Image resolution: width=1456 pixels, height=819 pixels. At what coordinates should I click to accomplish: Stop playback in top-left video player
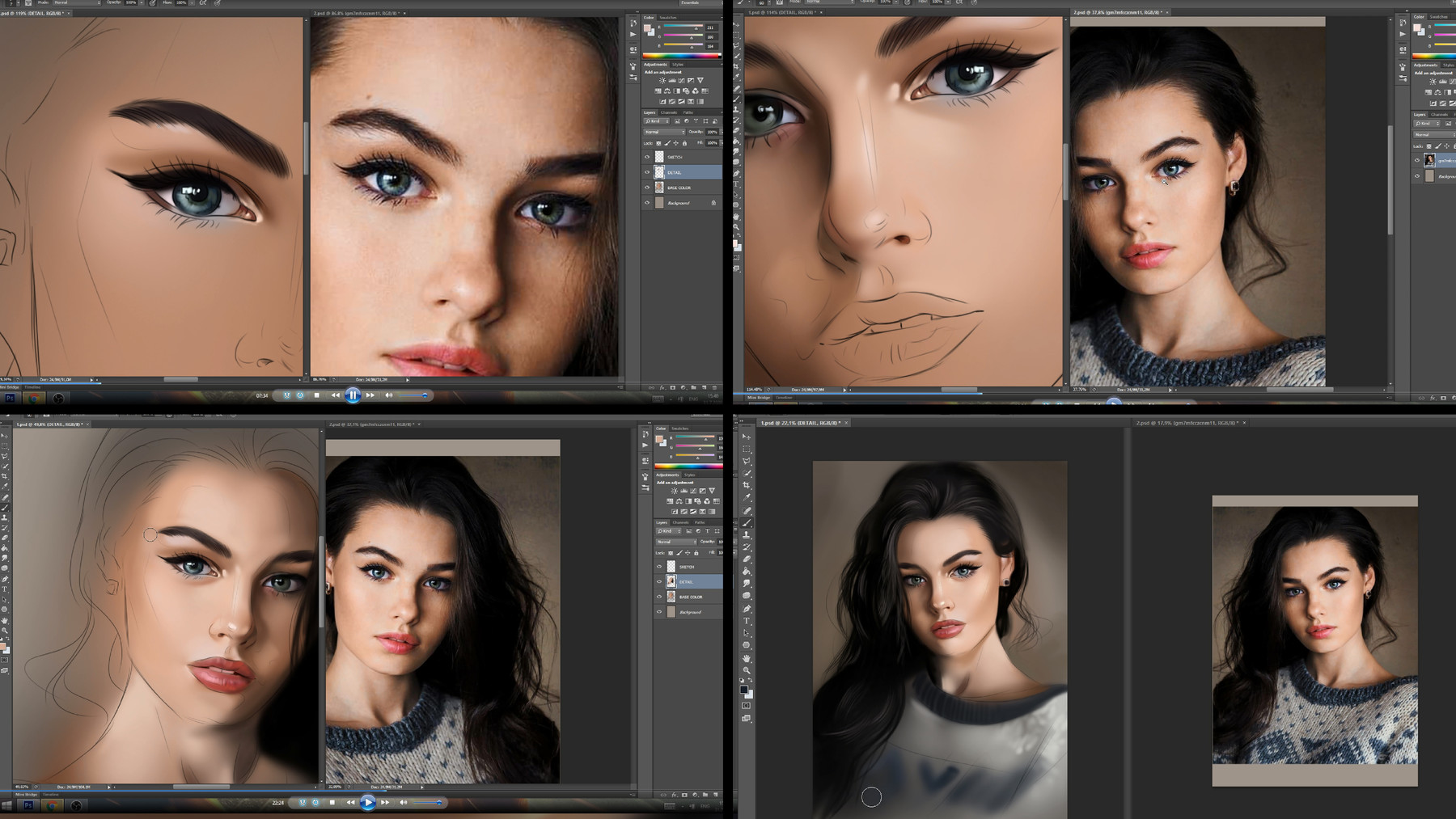[316, 395]
